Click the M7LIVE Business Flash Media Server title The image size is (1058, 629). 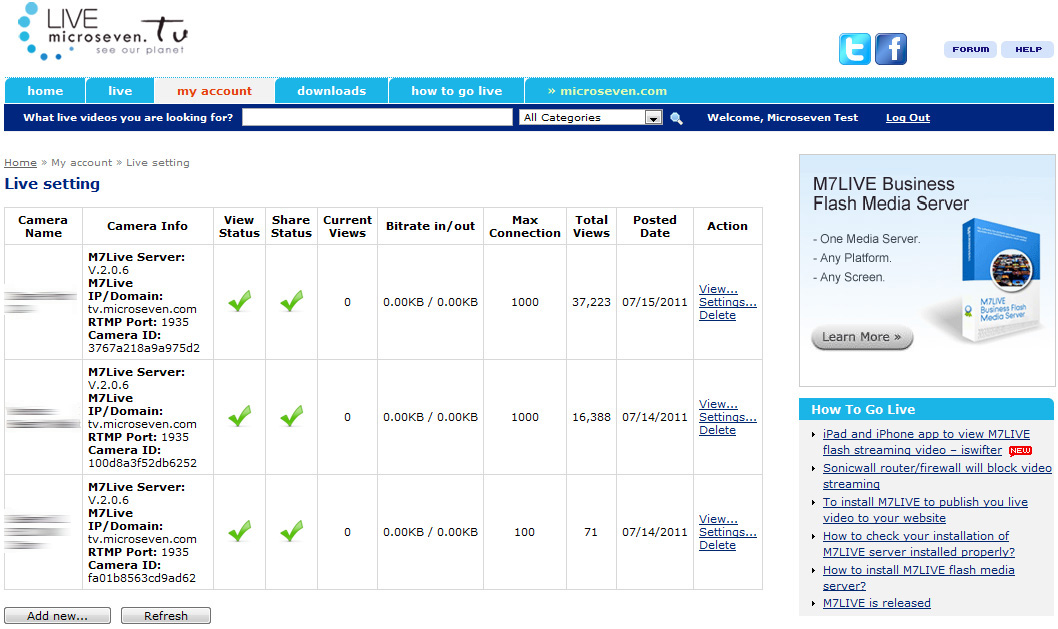[x=890, y=194]
